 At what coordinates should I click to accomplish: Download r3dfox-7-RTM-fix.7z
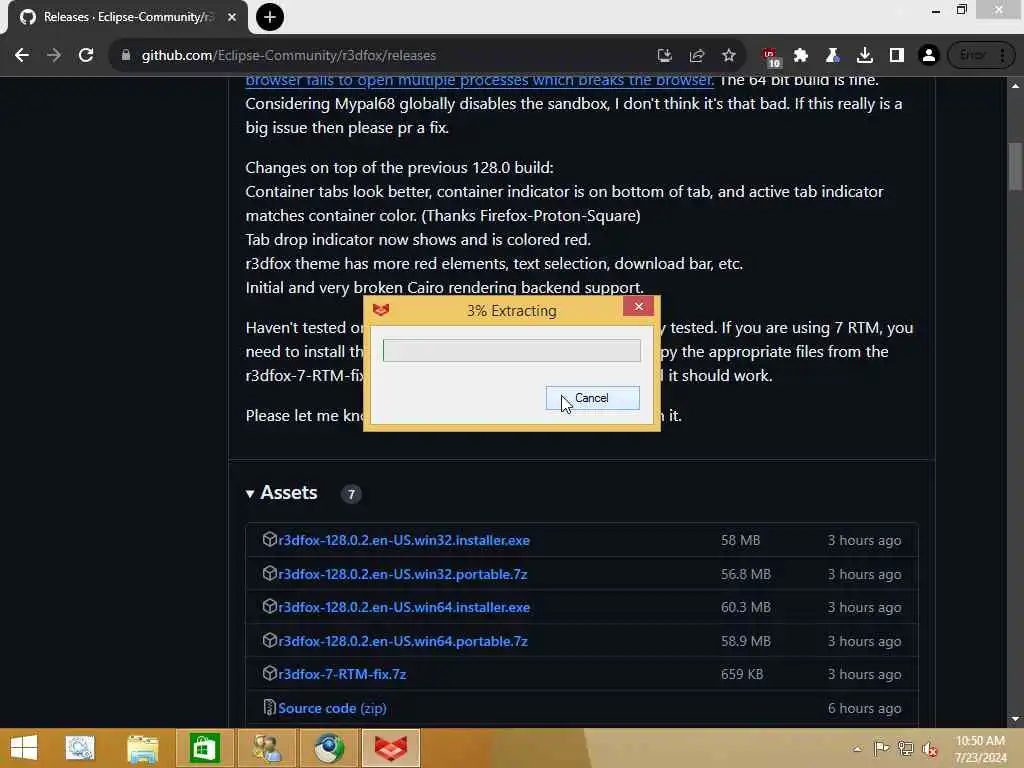[x=342, y=675]
